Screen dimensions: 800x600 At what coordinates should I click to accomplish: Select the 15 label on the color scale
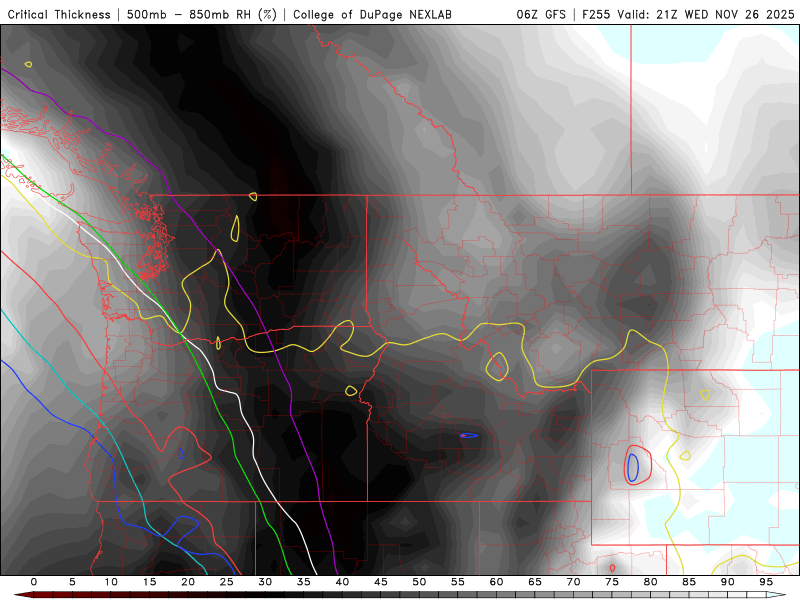point(149,582)
